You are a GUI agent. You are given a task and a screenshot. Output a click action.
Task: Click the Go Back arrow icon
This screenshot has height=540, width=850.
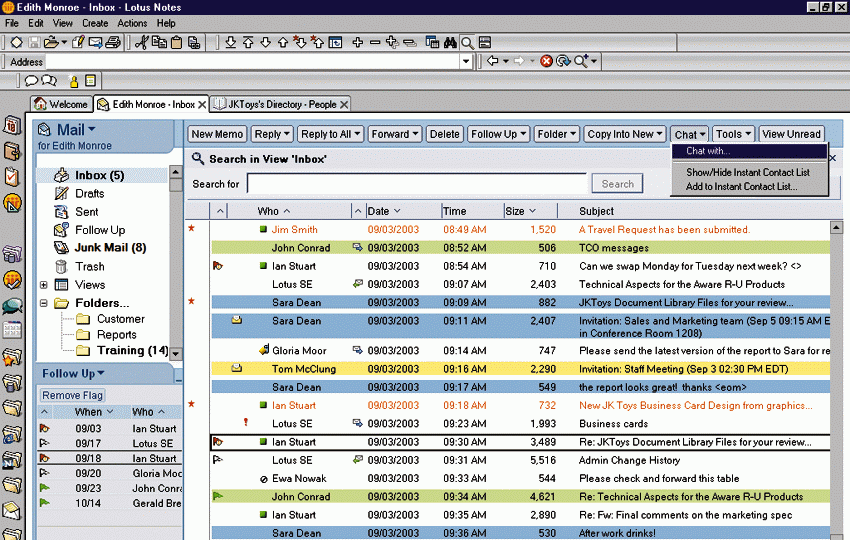492,61
